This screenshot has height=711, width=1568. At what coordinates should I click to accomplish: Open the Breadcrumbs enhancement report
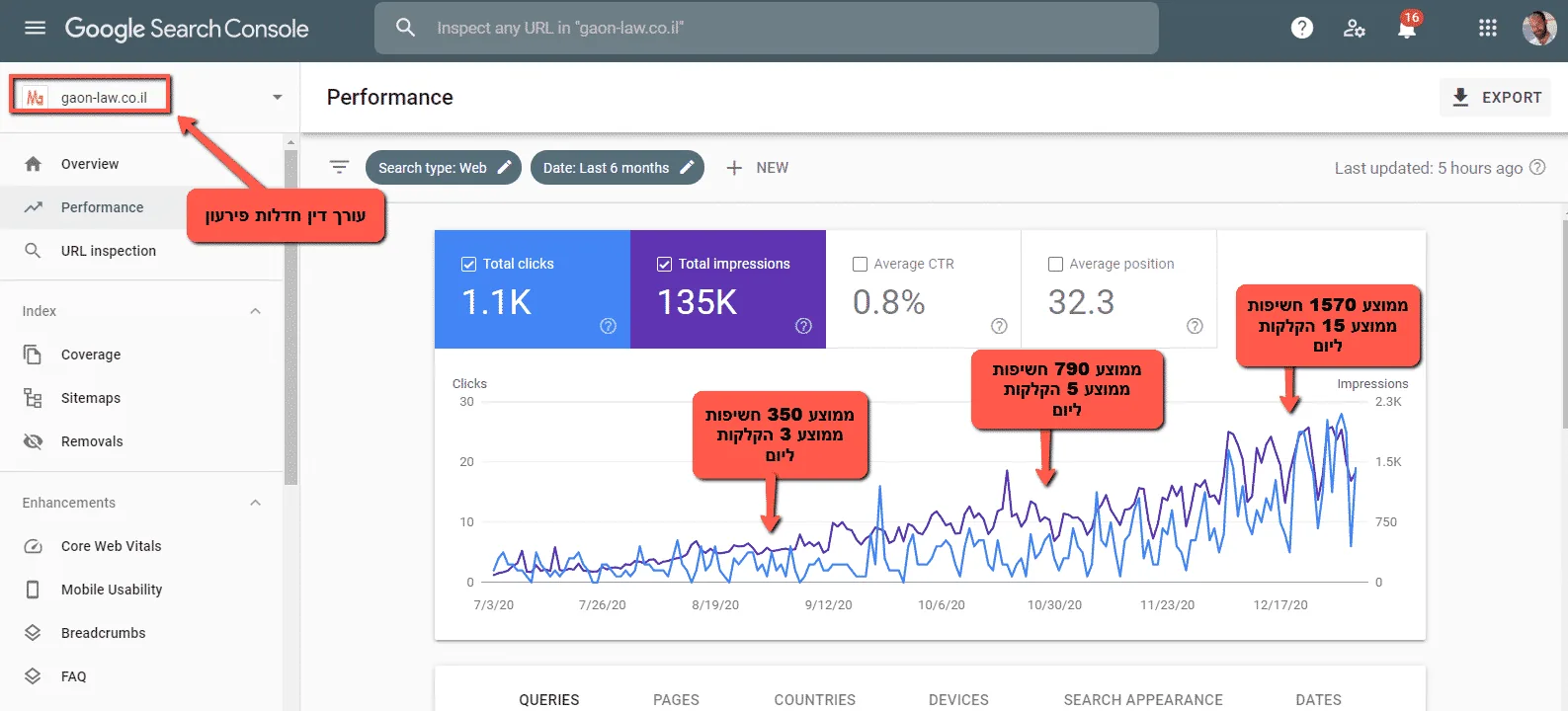click(x=103, y=633)
